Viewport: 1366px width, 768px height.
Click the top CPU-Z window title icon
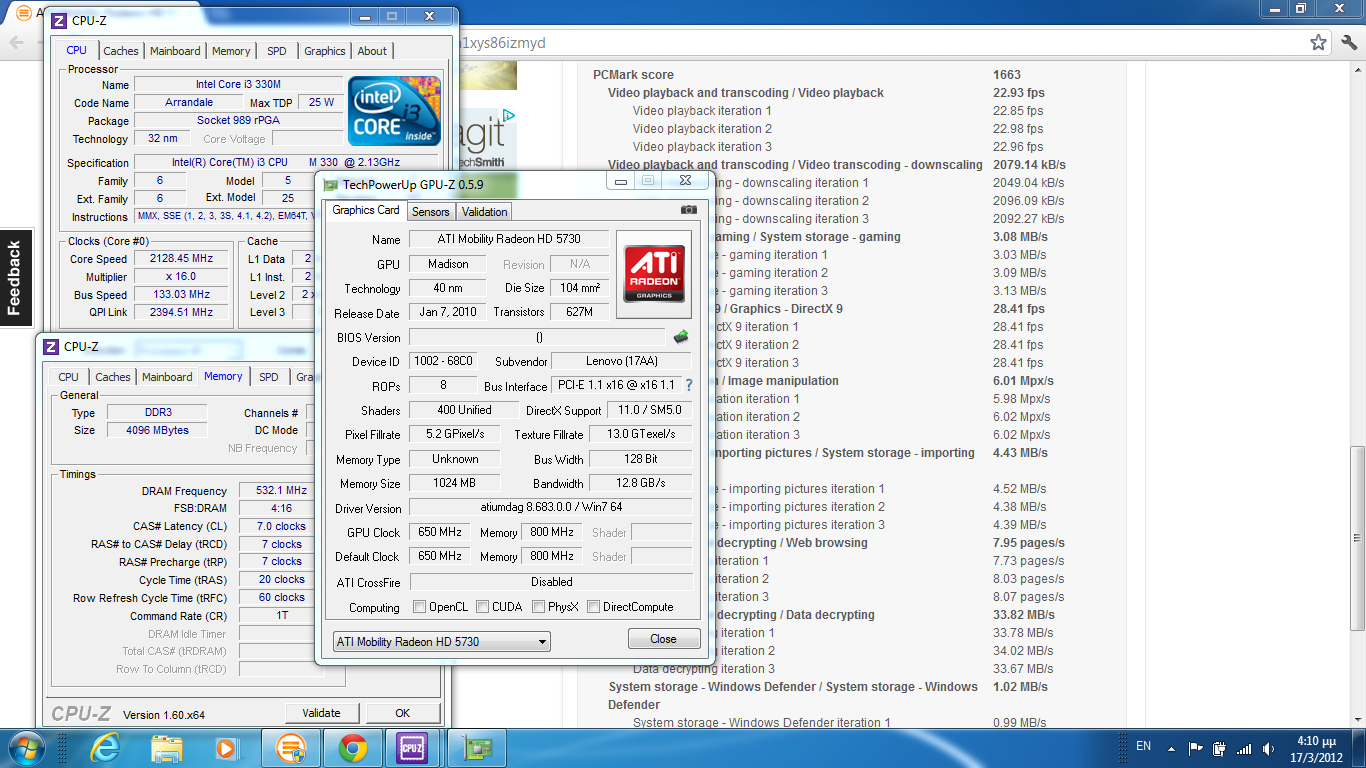(60, 20)
